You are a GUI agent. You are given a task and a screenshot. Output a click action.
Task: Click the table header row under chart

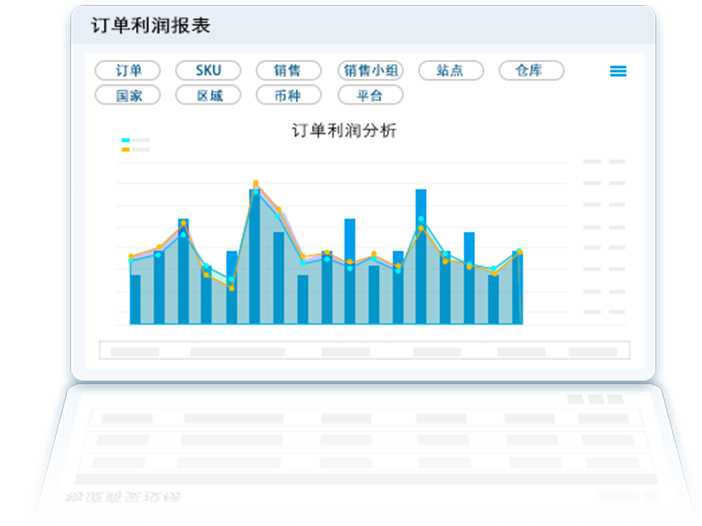tap(364, 351)
